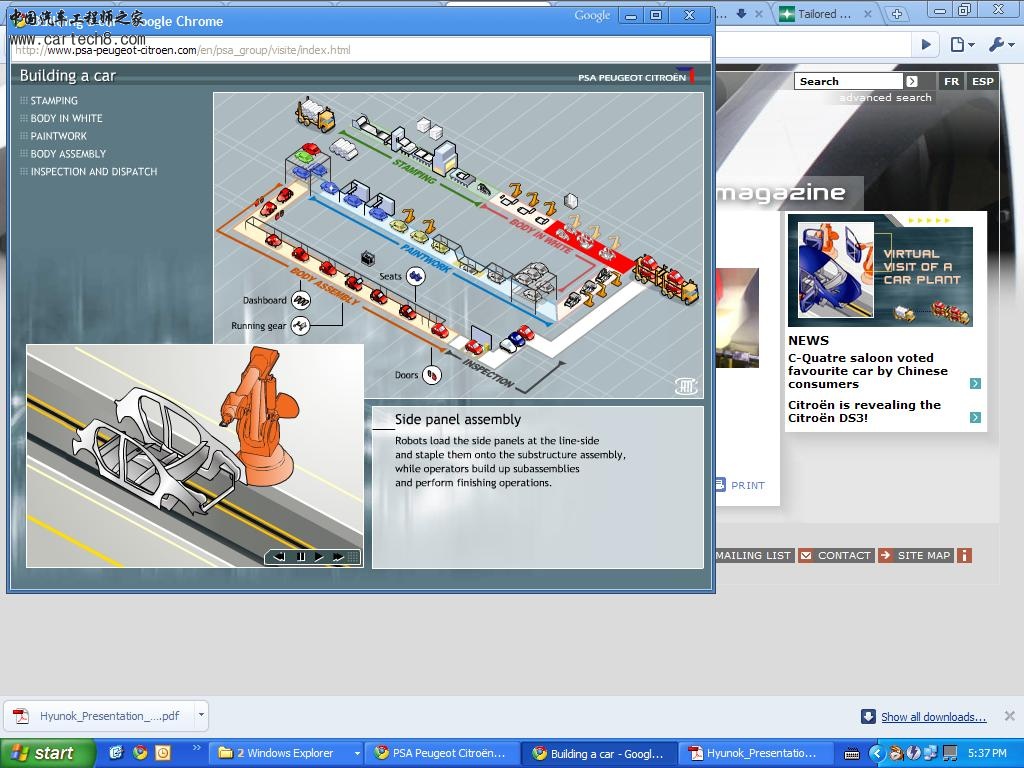The width and height of the screenshot is (1024, 768).
Task: Open the Dashboard component icon
Action: pos(300,300)
